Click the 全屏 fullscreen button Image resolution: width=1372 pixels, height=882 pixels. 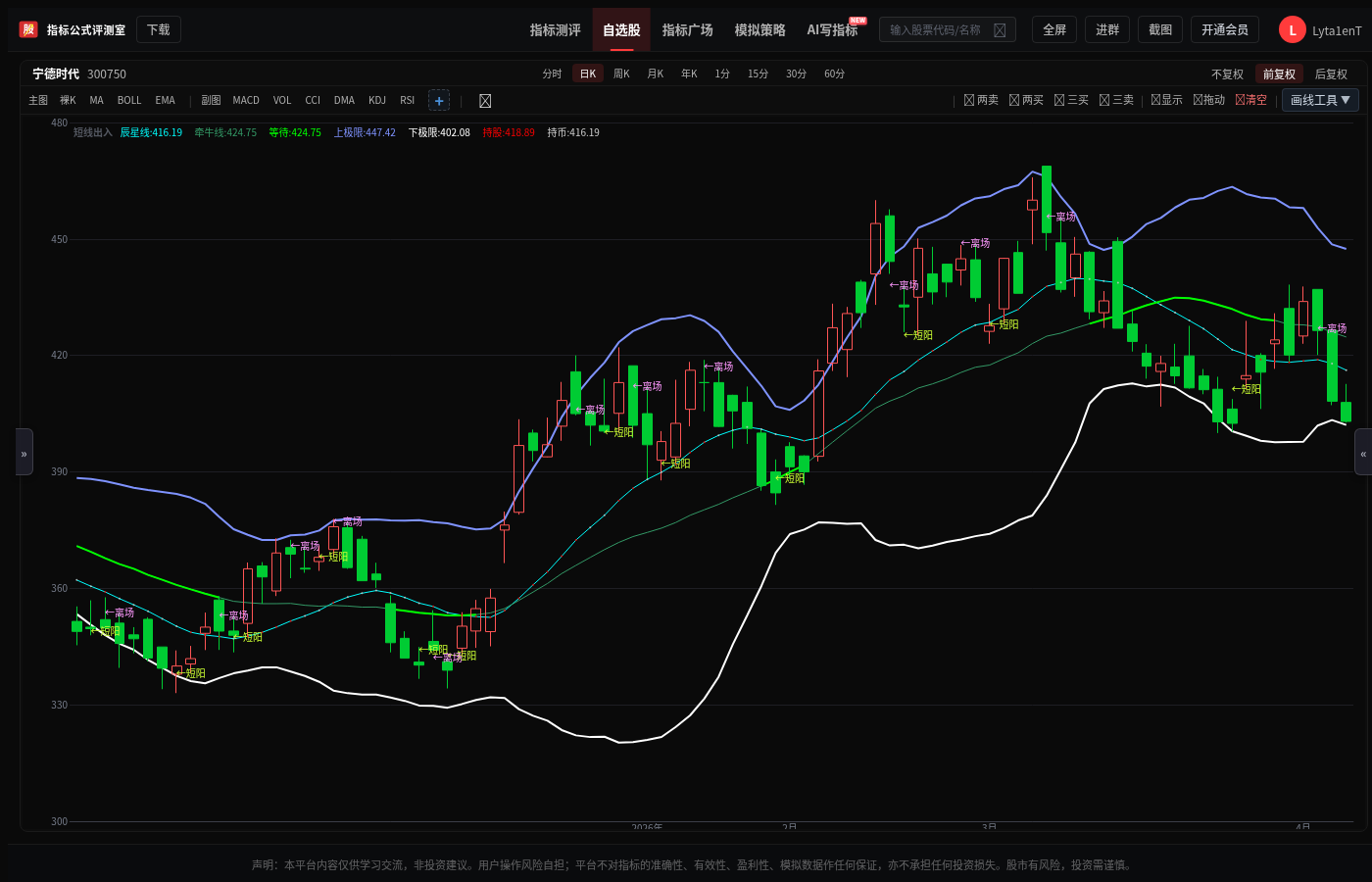[1054, 30]
